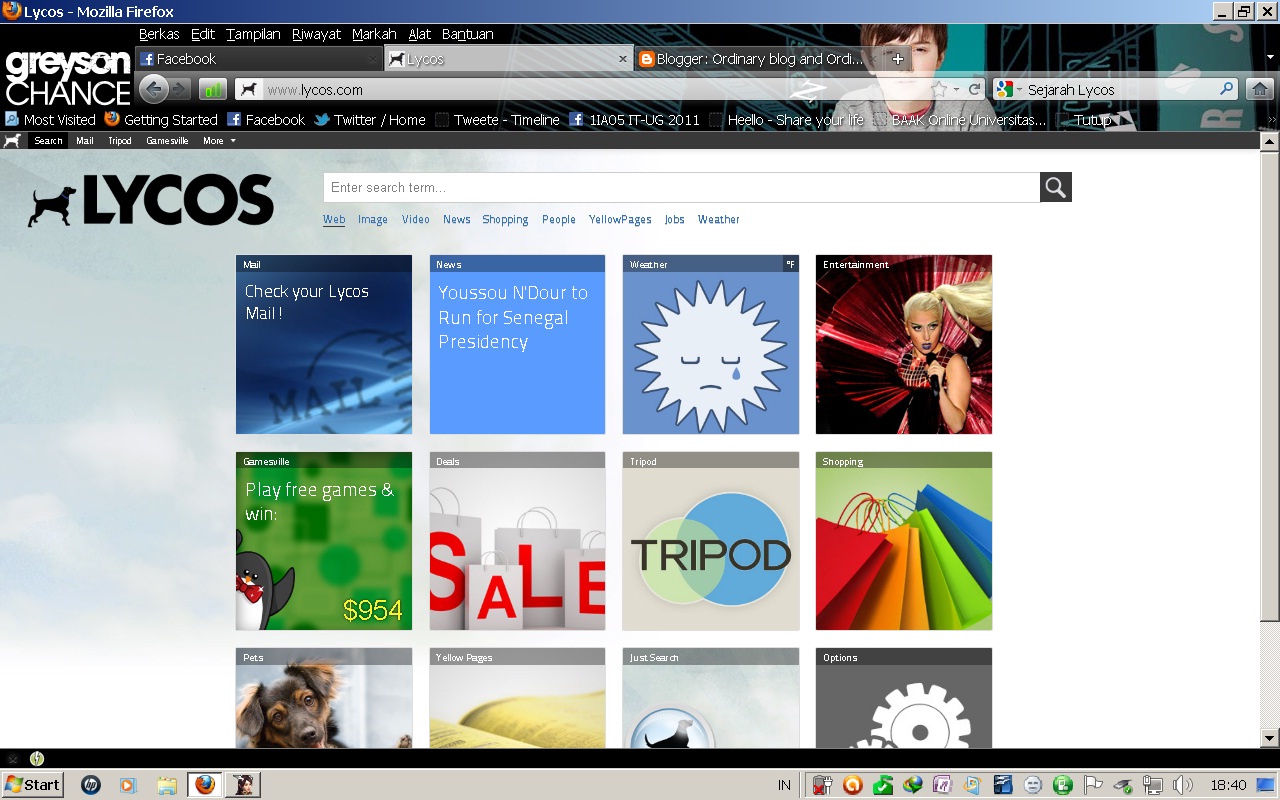Image resolution: width=1280 pixels, height=800 pixels.
Task: Open the Riwayat menu
Action: tap(315, 34)
